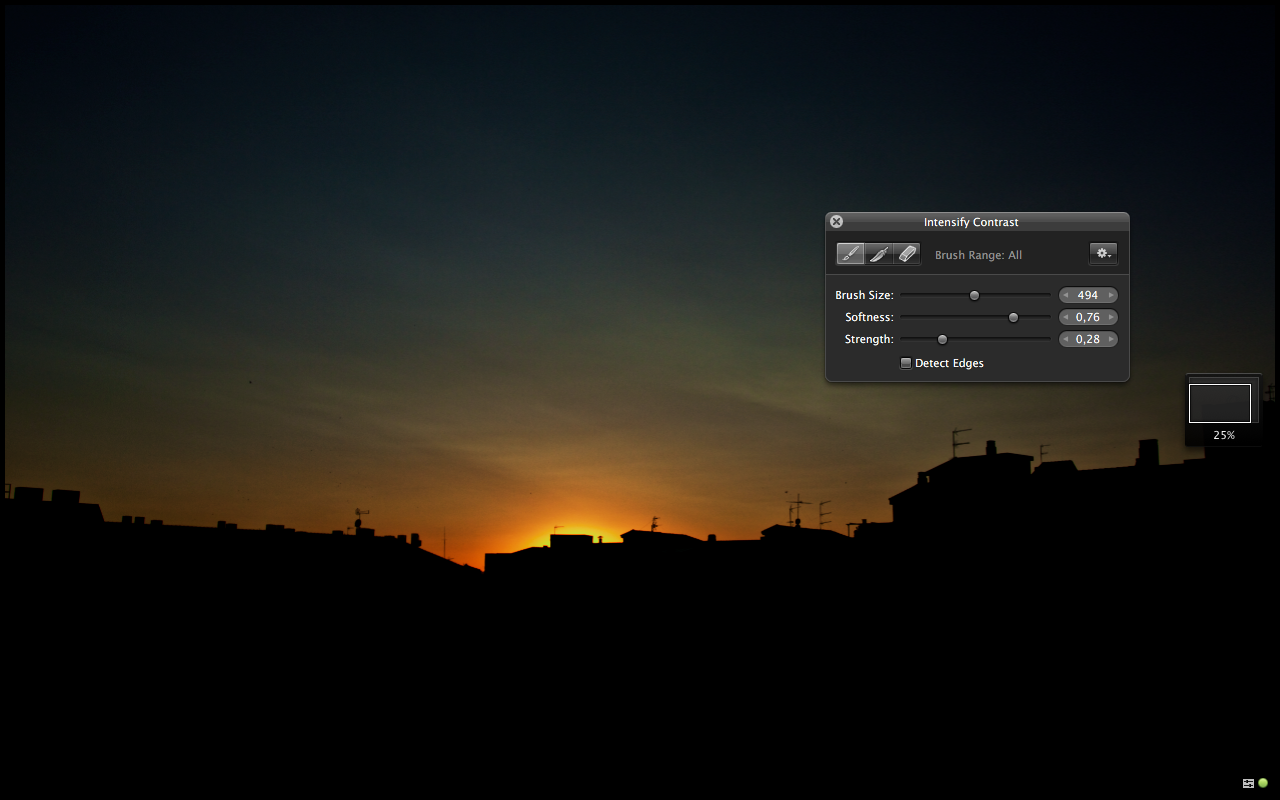Click the Strength label
Image resolution: width=1280 pixels, height=800 pixels.
tap(869, 339)
